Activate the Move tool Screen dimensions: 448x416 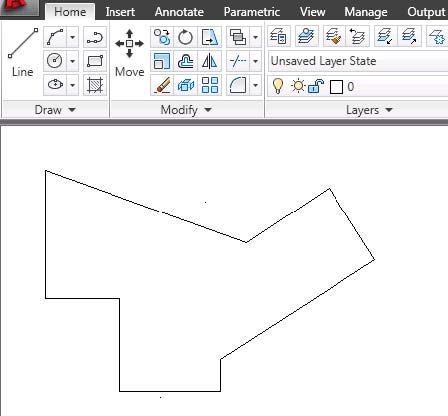pos(130,53)
